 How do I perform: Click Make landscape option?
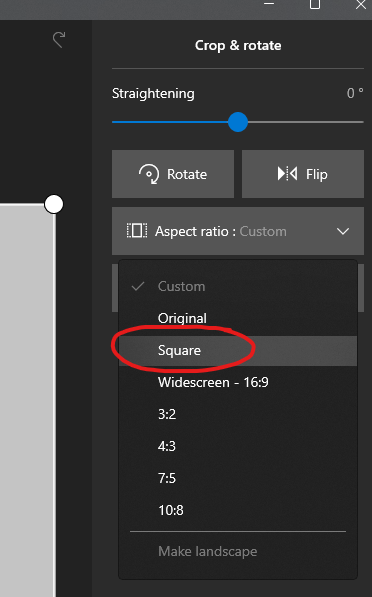point(238,551)
